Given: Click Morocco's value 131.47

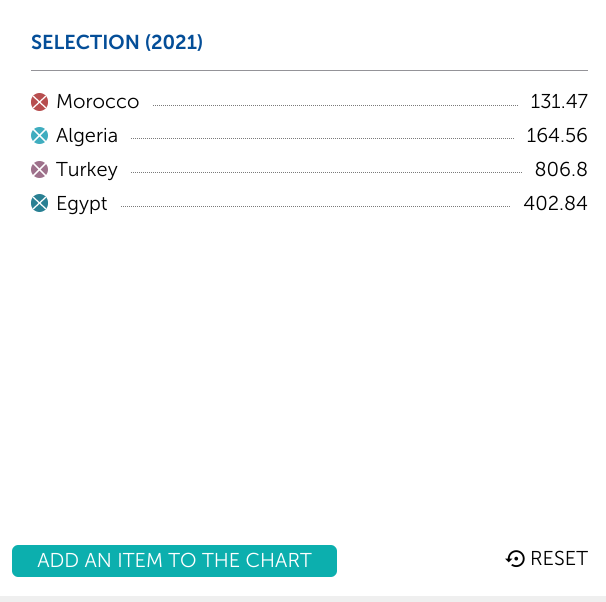Looking at the screenshot, I should pyautogui.click(x=559, y=102).
